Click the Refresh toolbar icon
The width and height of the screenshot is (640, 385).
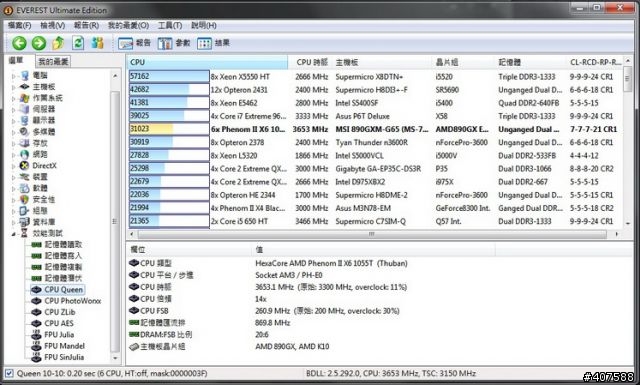(x=78, y=43)
